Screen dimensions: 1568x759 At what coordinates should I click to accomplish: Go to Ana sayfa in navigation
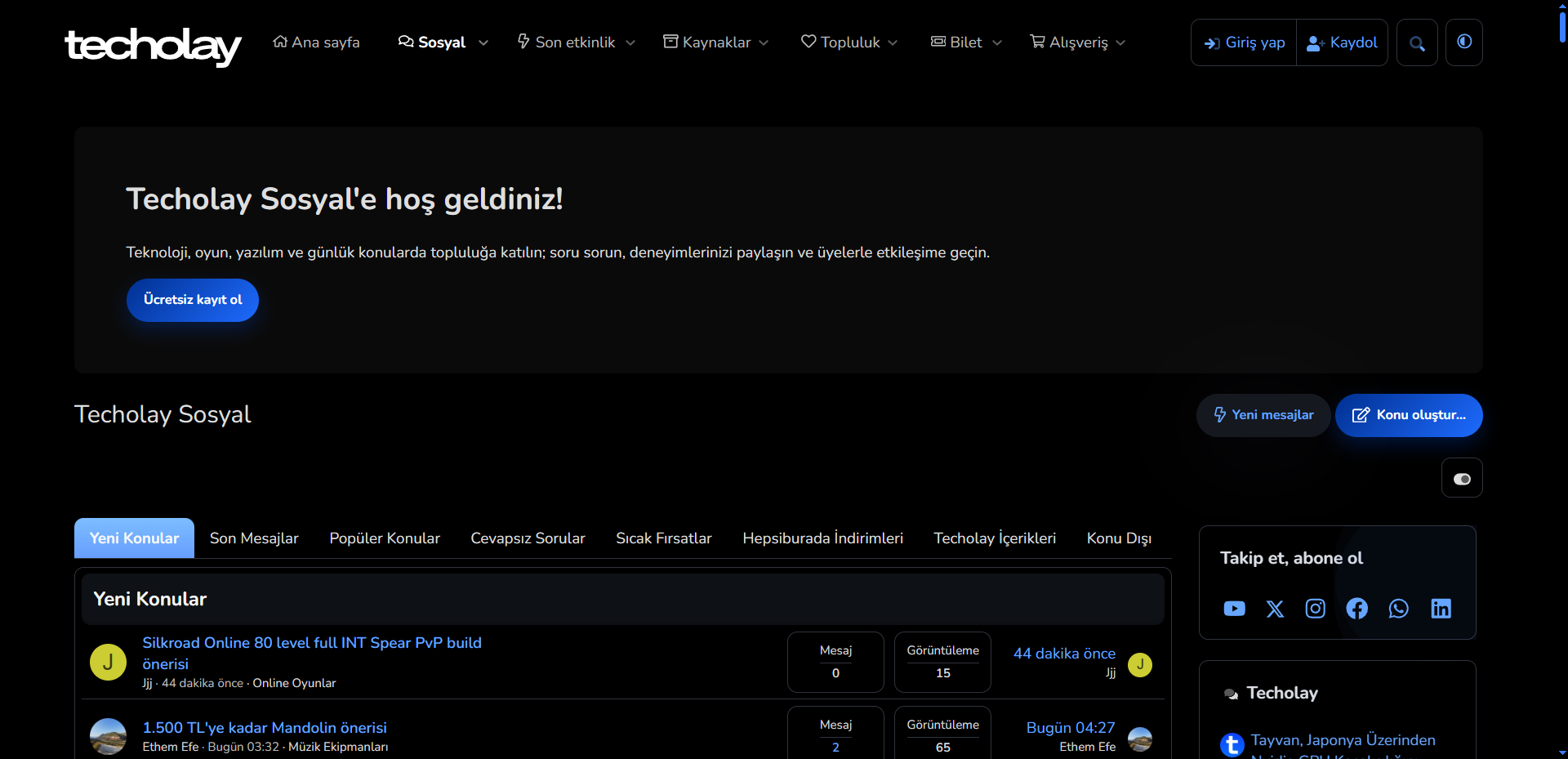pyautogui.click(x=316, y=42)
